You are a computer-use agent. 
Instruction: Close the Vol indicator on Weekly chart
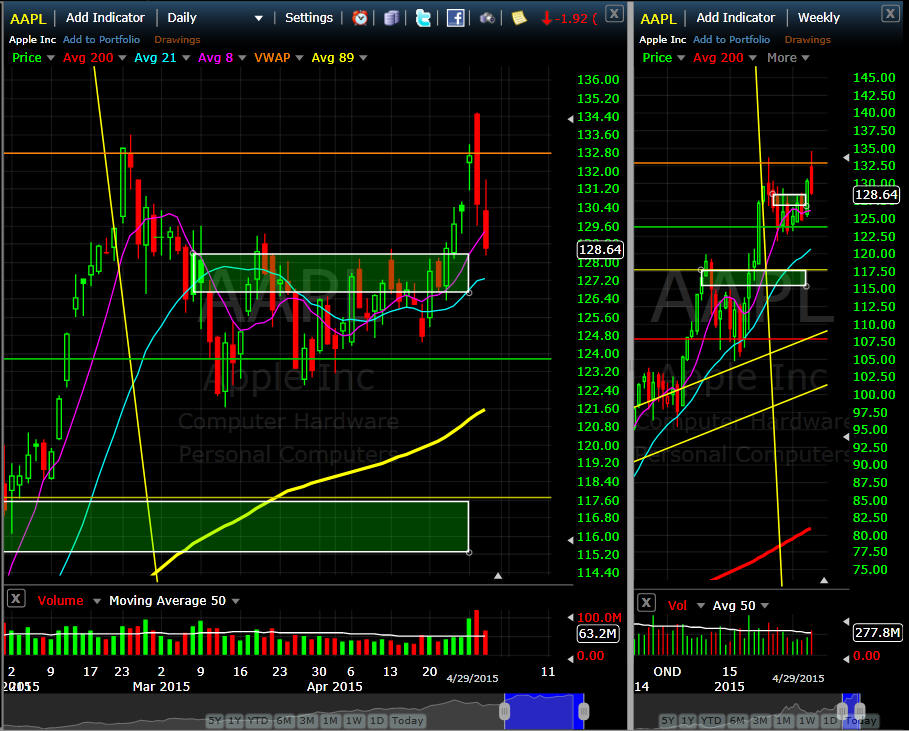click(x=646, y=603)
